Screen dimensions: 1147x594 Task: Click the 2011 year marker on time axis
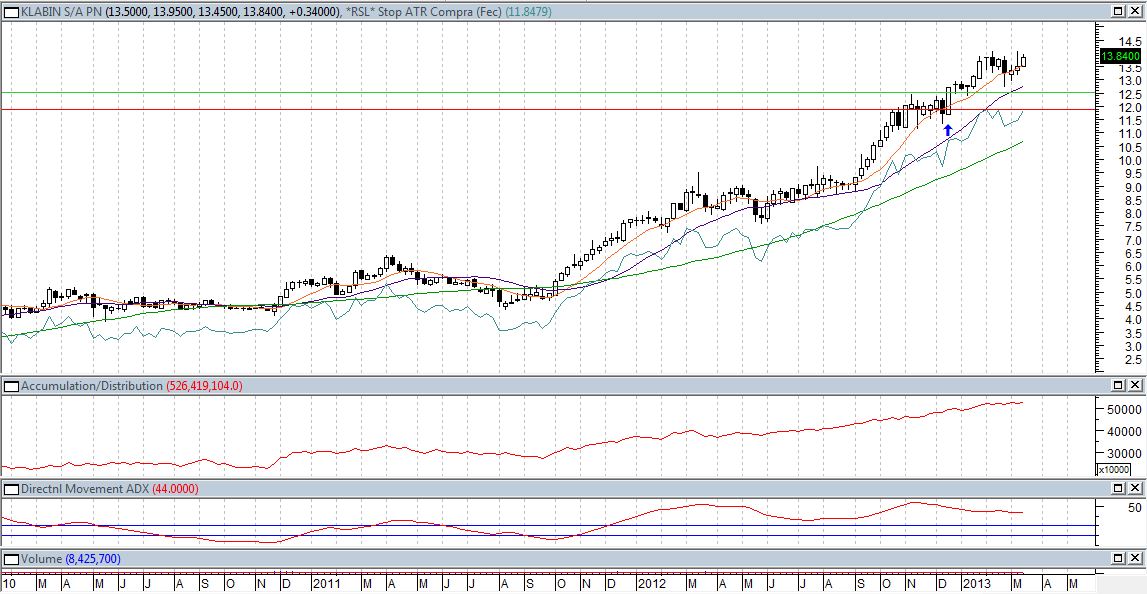[x=328, y=583]
